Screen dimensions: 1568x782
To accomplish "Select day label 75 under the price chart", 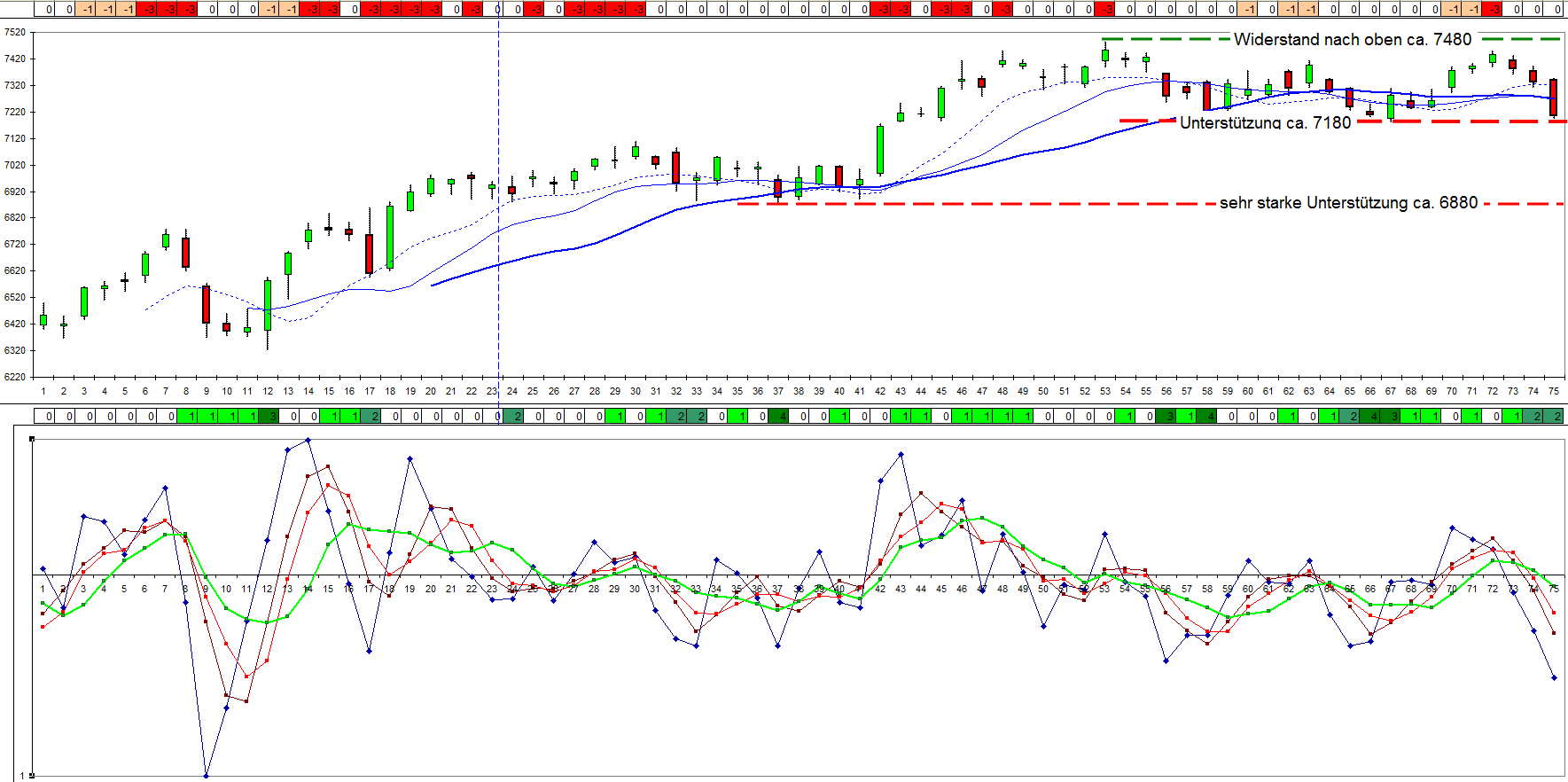I will [x=1553, y=391].
